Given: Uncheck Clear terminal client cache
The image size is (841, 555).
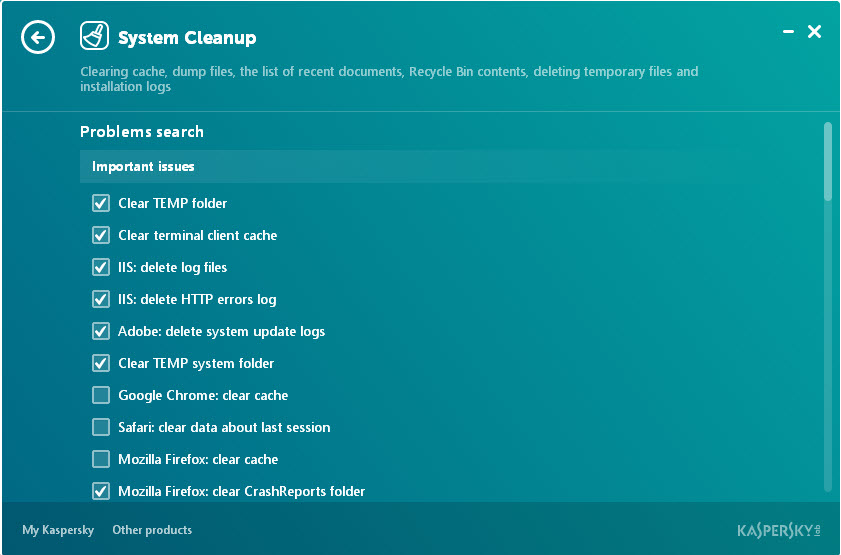Looking at the screenshot, I should [101, 235].
